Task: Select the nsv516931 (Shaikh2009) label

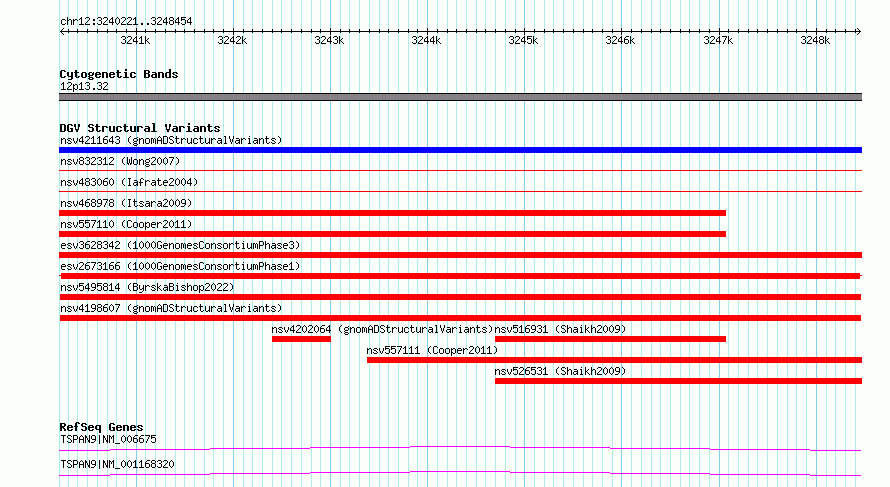Action: [x=560, y=329]
